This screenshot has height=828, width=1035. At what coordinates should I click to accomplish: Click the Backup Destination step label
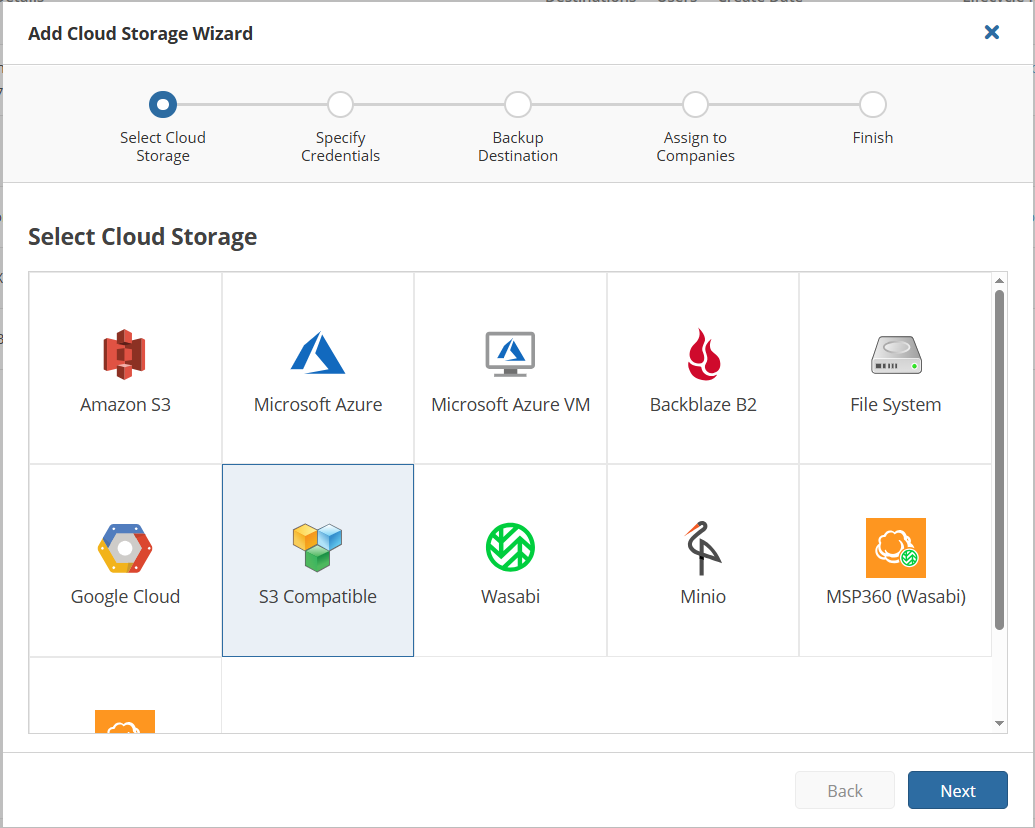coord(518,147)
